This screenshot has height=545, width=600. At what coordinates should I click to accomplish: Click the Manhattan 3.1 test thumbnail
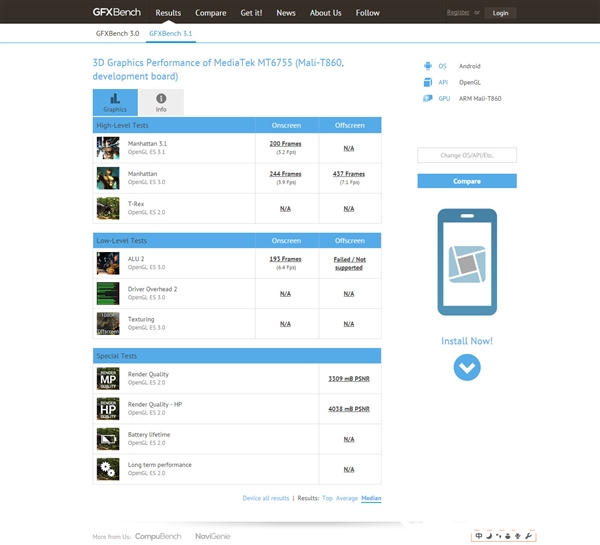click(x=108, y=148)
